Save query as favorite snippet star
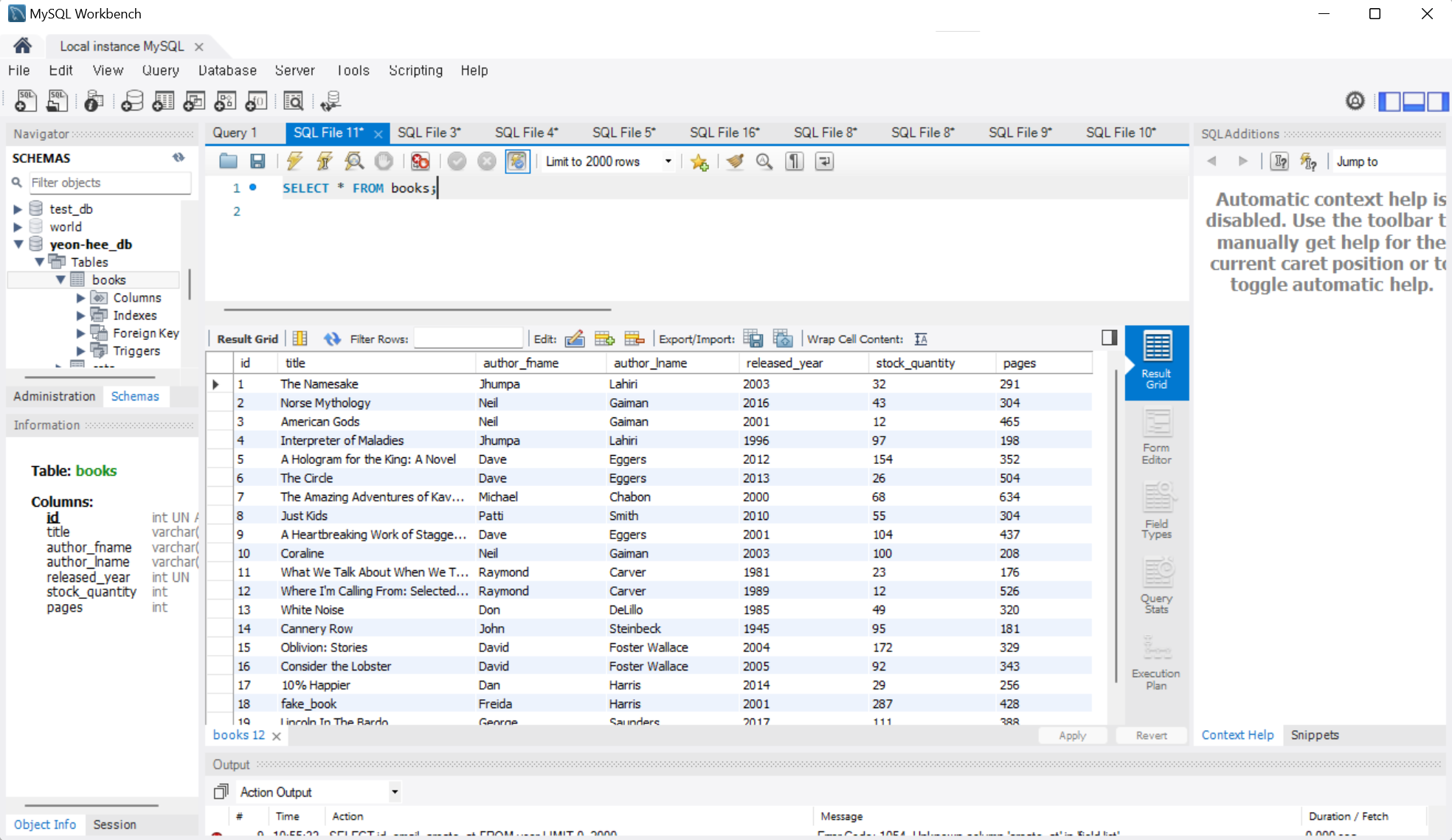1452x840 pixels. [x=699, y=162]
